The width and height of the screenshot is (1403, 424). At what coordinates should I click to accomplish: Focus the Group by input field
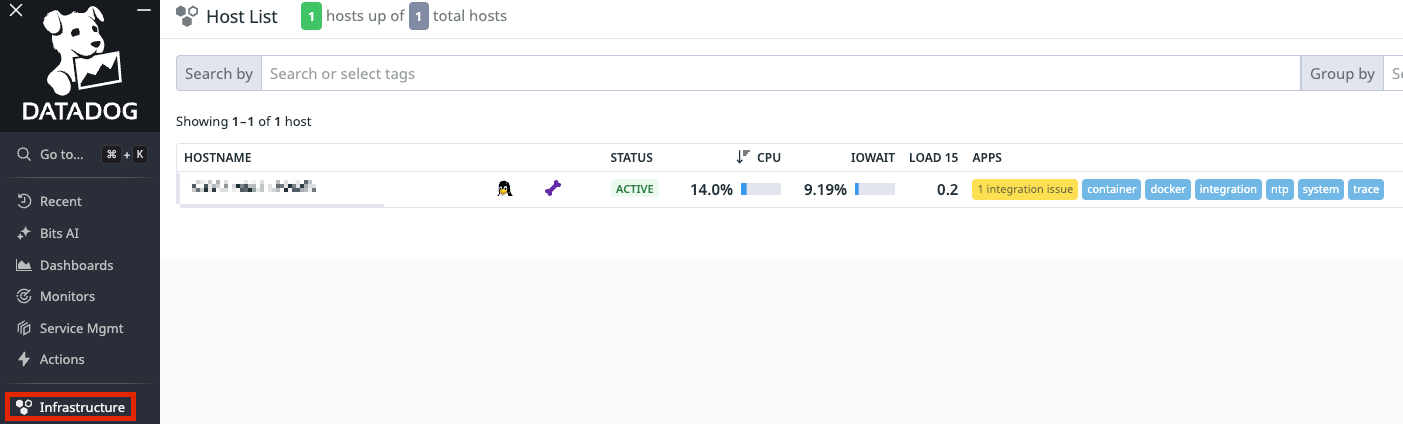[1394, 73]
